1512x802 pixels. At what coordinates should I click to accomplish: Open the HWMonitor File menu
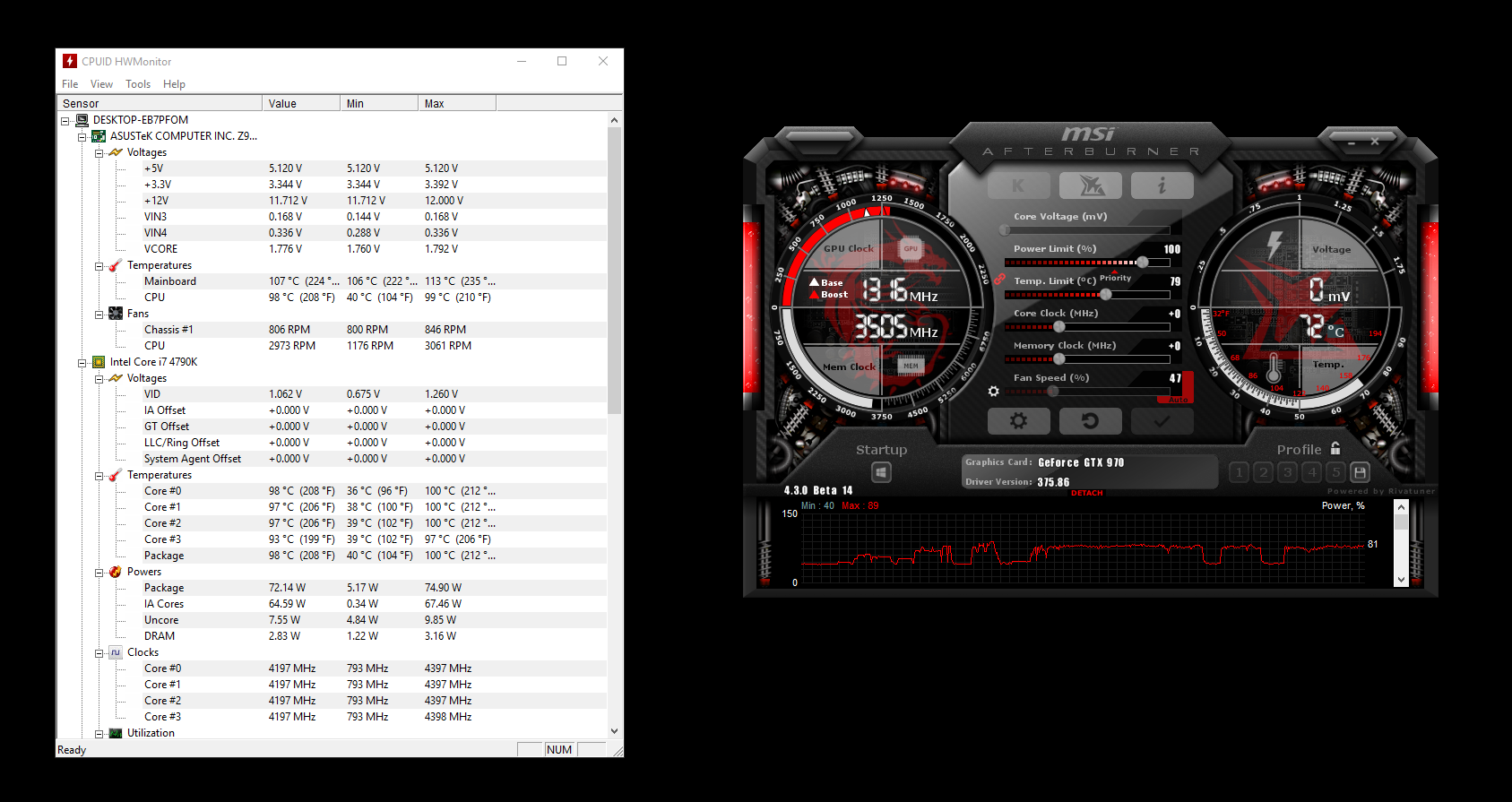pos(70,84)
